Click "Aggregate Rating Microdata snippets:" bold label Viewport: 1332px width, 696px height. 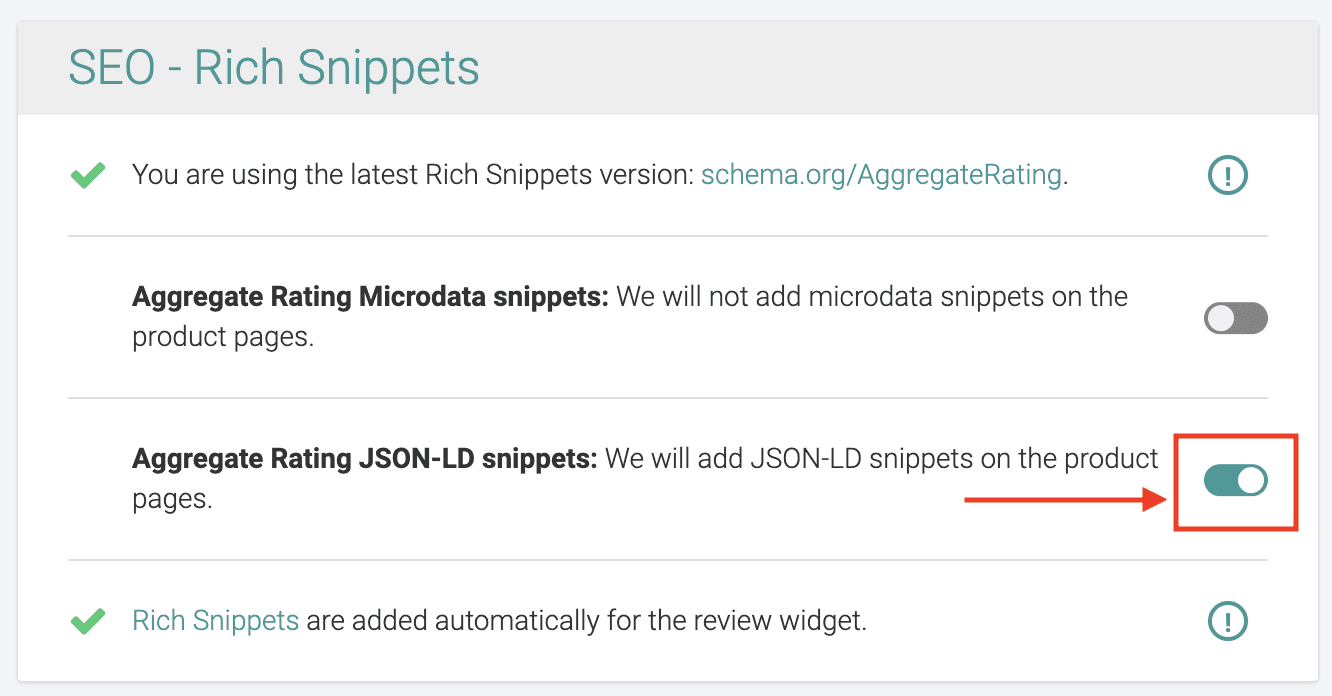coord(370,297)
